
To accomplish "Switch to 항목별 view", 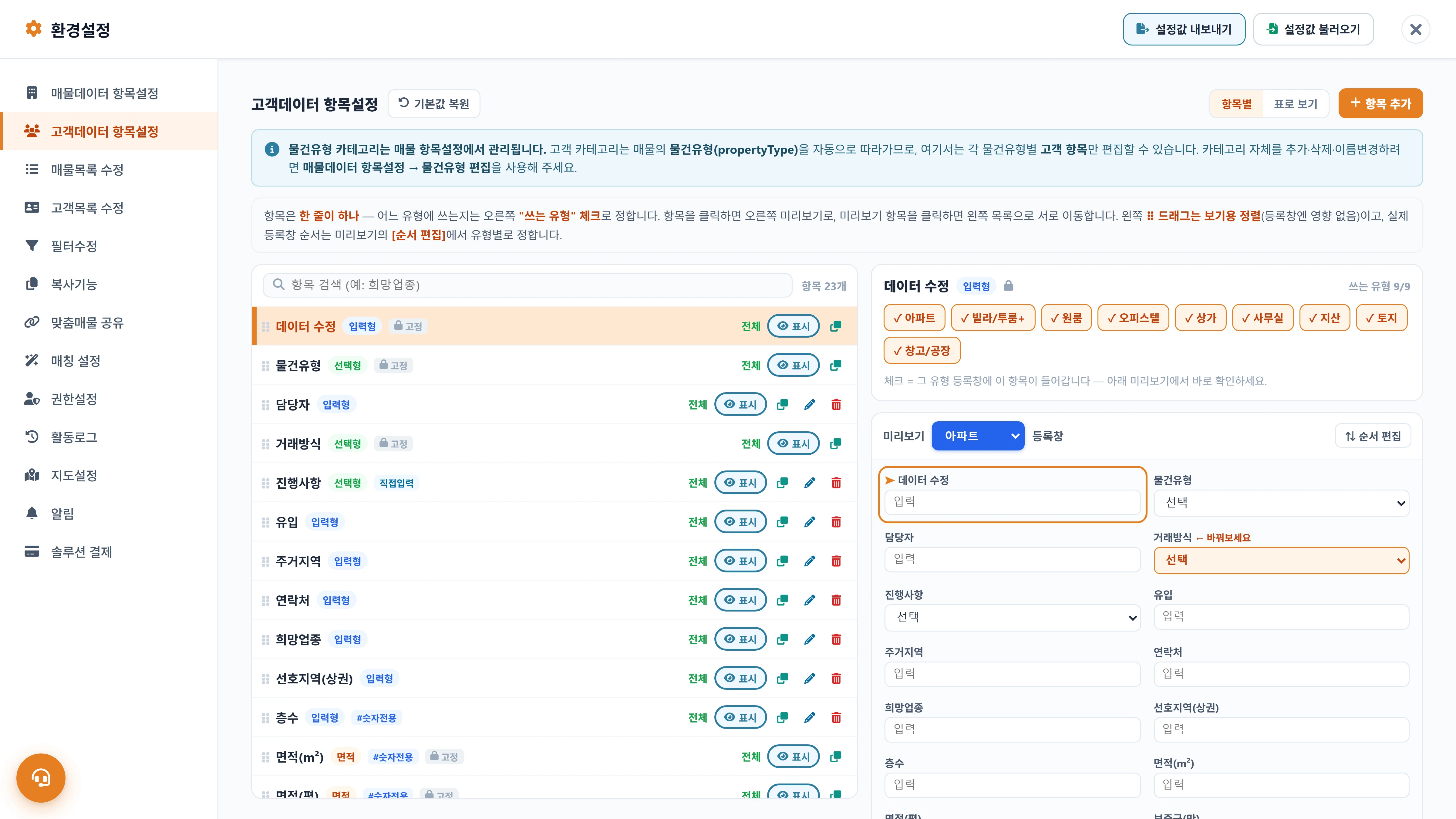I will click(x=1236, y=104).
